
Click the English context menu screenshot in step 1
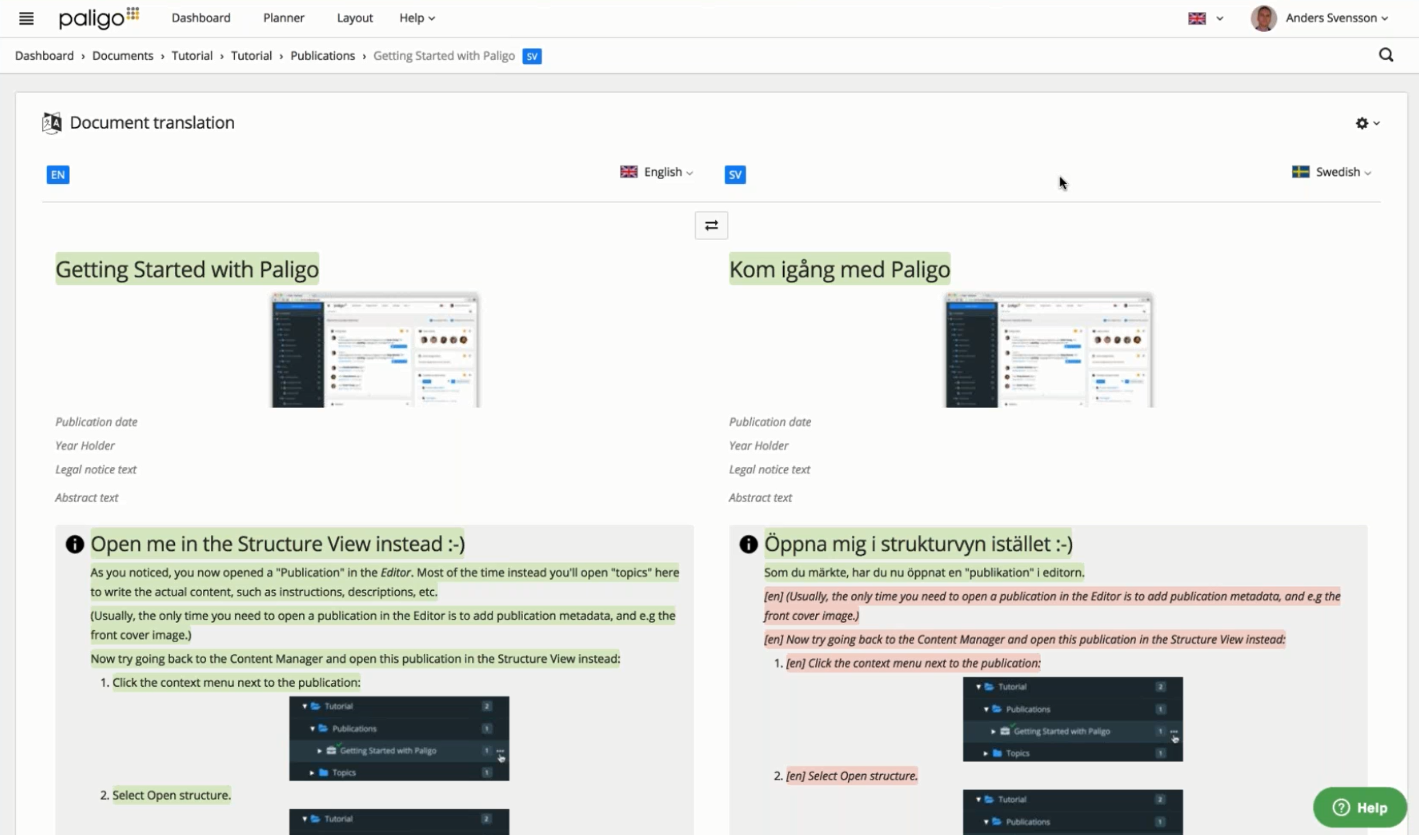(399, 738)
